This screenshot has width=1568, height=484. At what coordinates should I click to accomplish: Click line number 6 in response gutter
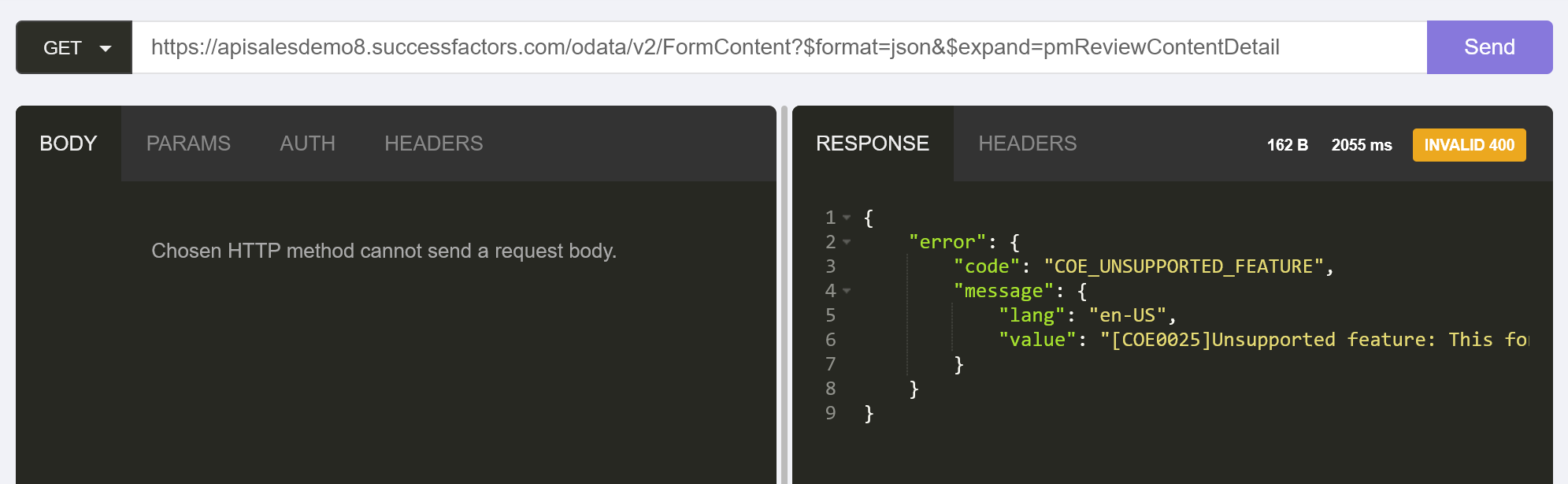point(830,340)
